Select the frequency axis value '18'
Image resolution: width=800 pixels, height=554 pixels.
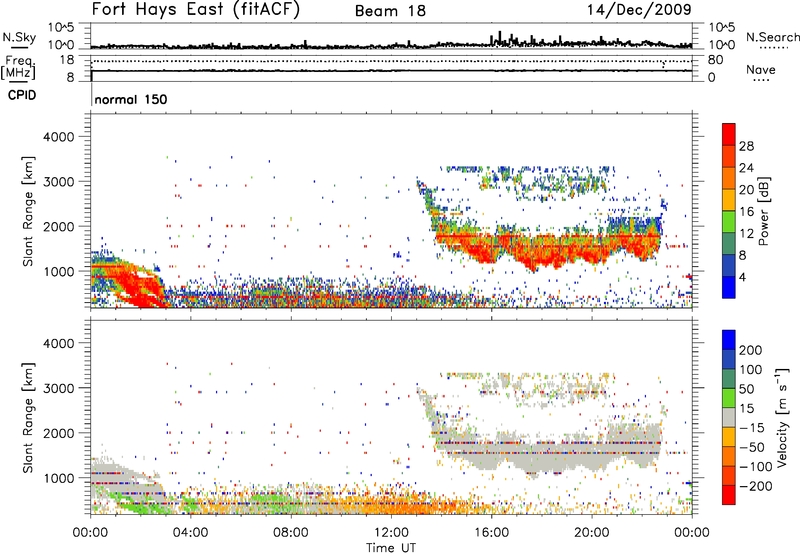67,60
